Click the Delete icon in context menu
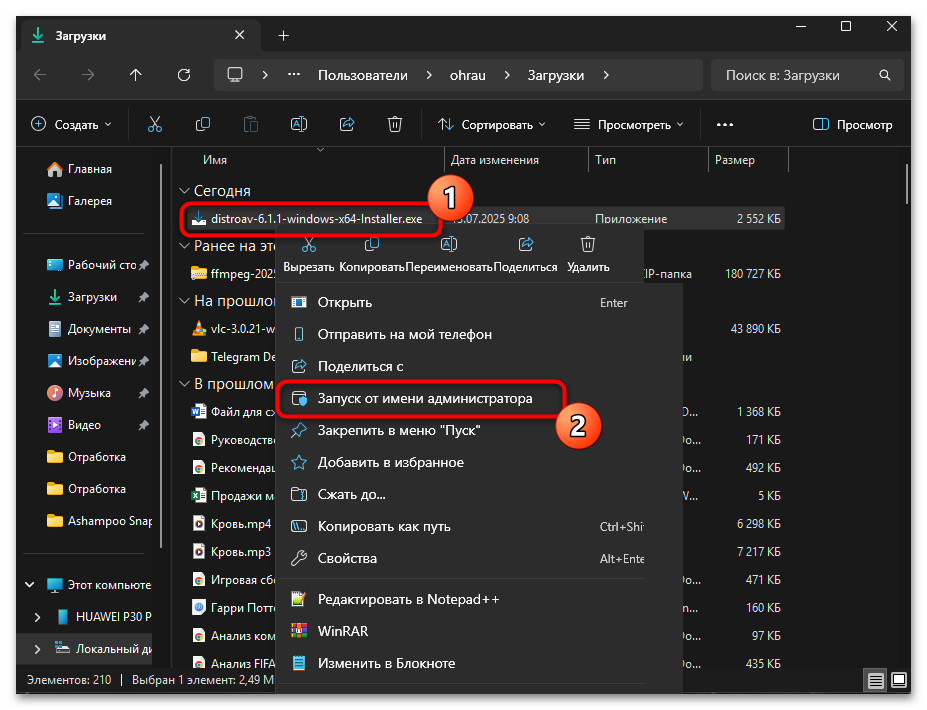Viewport: 927px width, 710px height. tap(588, 245)
